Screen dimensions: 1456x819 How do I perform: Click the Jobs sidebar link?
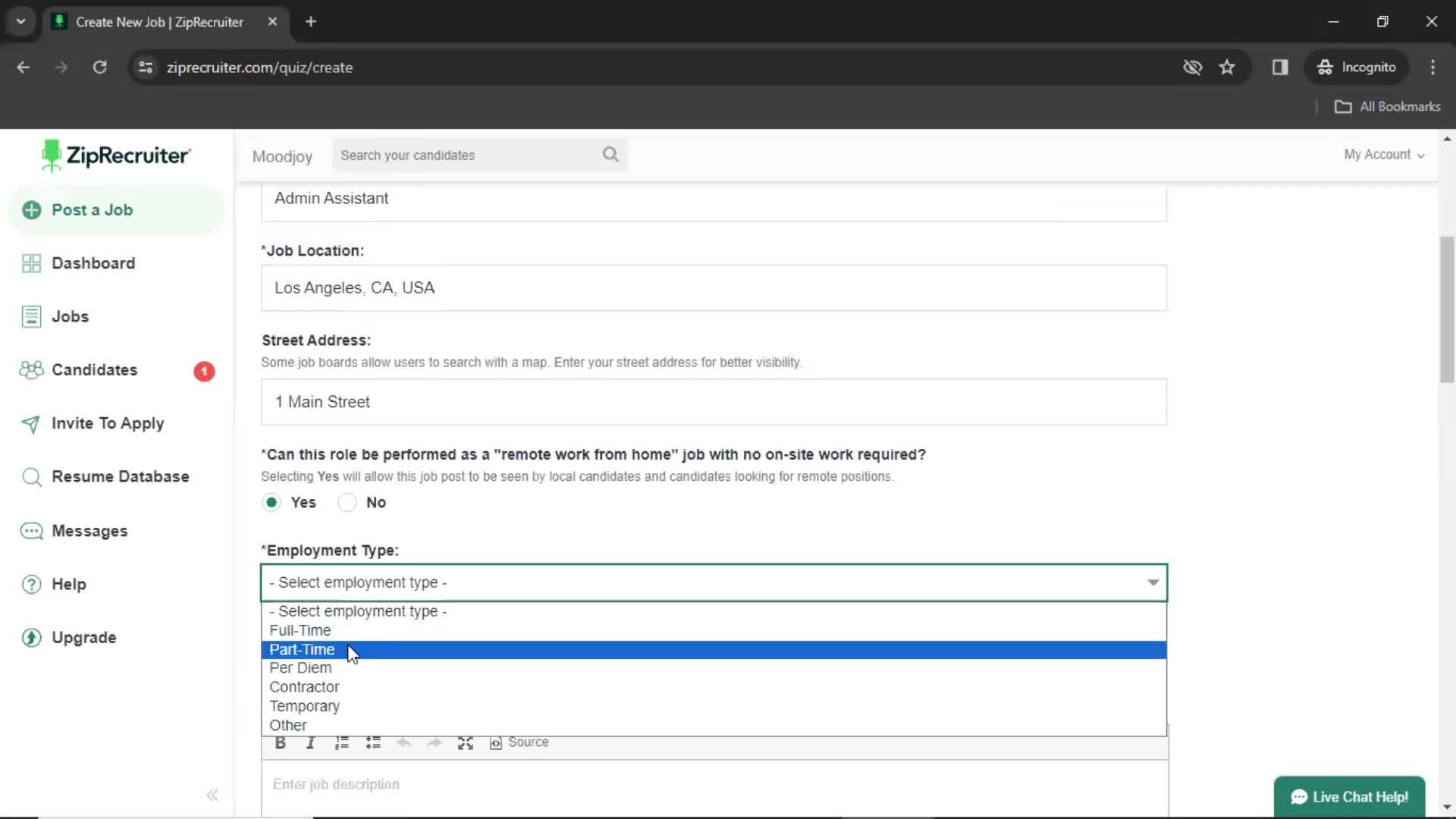(70, 316)
